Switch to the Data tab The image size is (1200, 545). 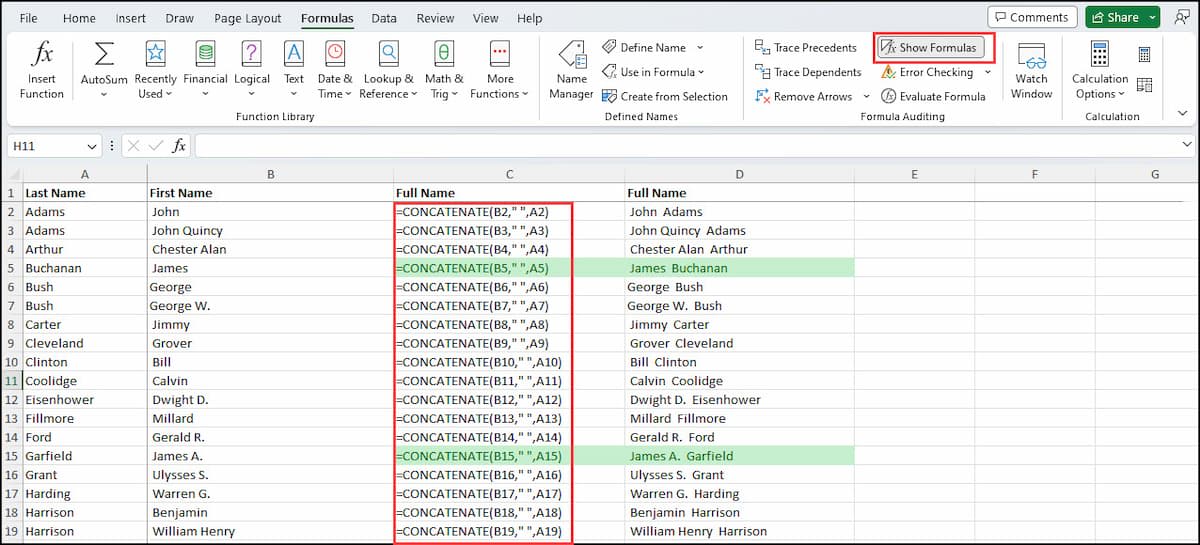[x=384, y=18]
